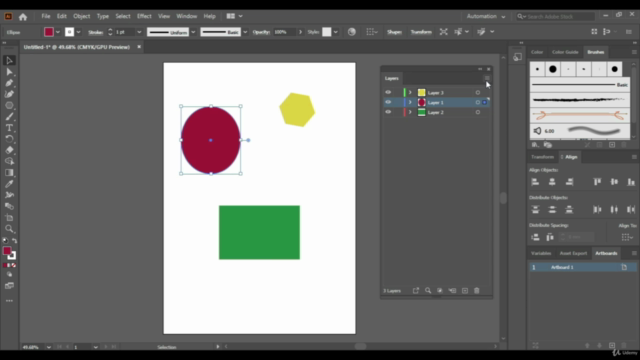This screenshot has width=640, height=360.
Task: Select the Rotate tool
Action: [9, 139]
